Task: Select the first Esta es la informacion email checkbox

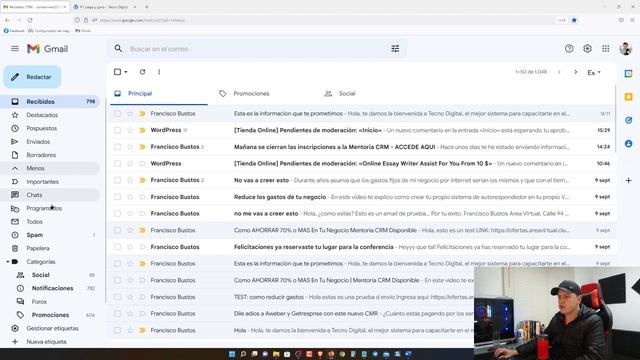Action: pos(117,113)
